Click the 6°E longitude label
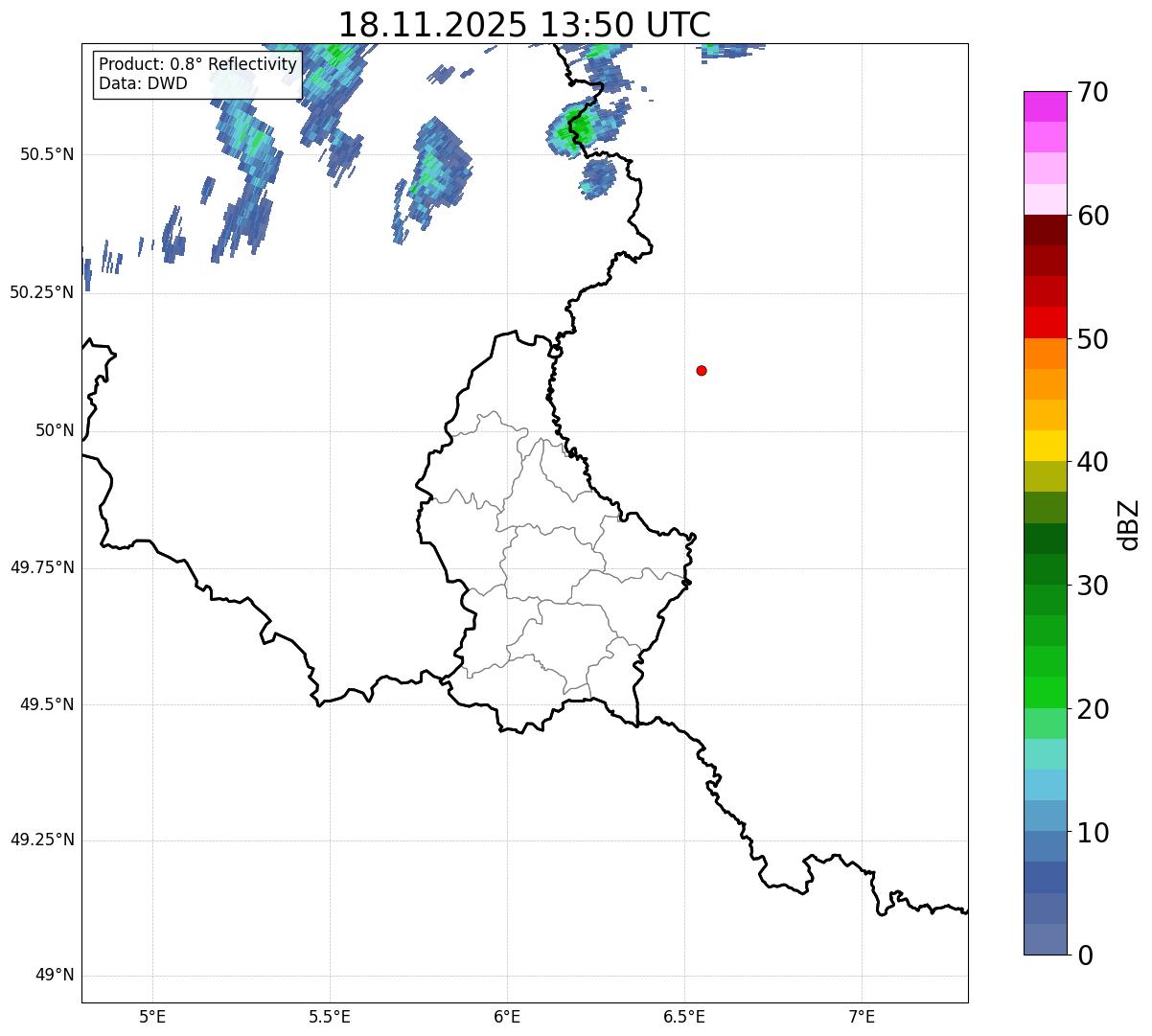Viewport: 1152px width, 1036px height. pyautogui.click(x=507, y=1017)
